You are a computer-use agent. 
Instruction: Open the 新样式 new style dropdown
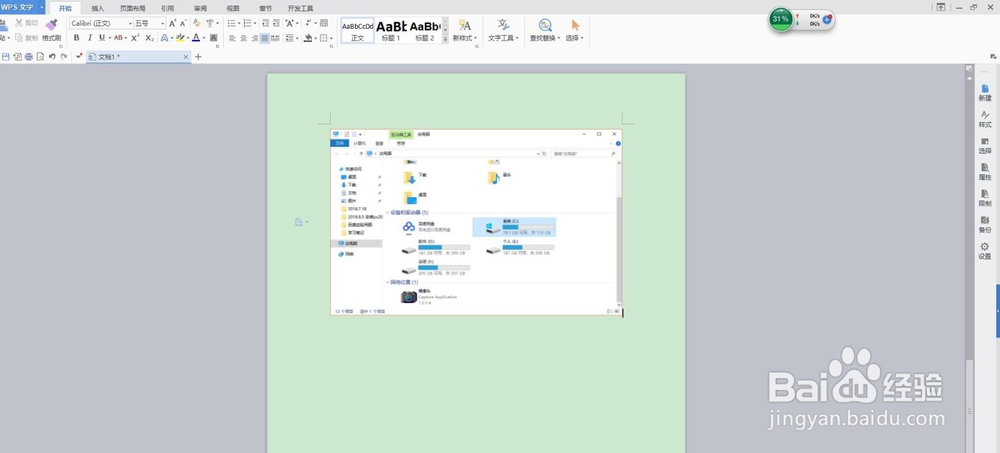465,31
